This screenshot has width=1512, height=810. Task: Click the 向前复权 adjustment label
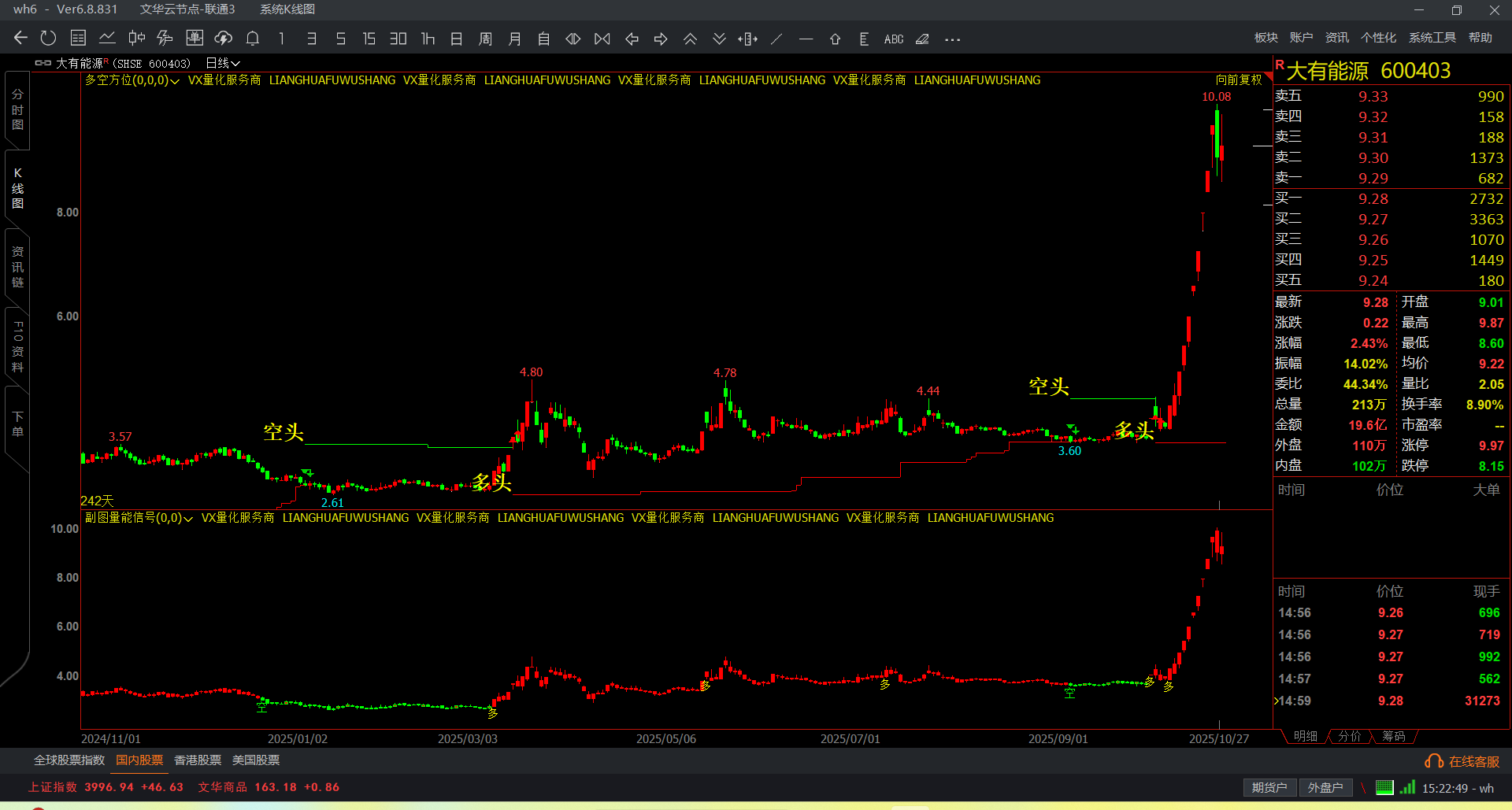(x=1239, y=80)
